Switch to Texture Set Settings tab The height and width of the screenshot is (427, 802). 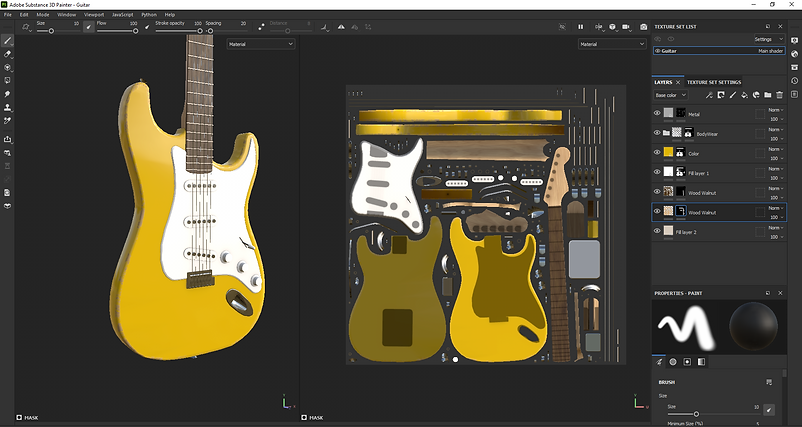pos(713,82)
